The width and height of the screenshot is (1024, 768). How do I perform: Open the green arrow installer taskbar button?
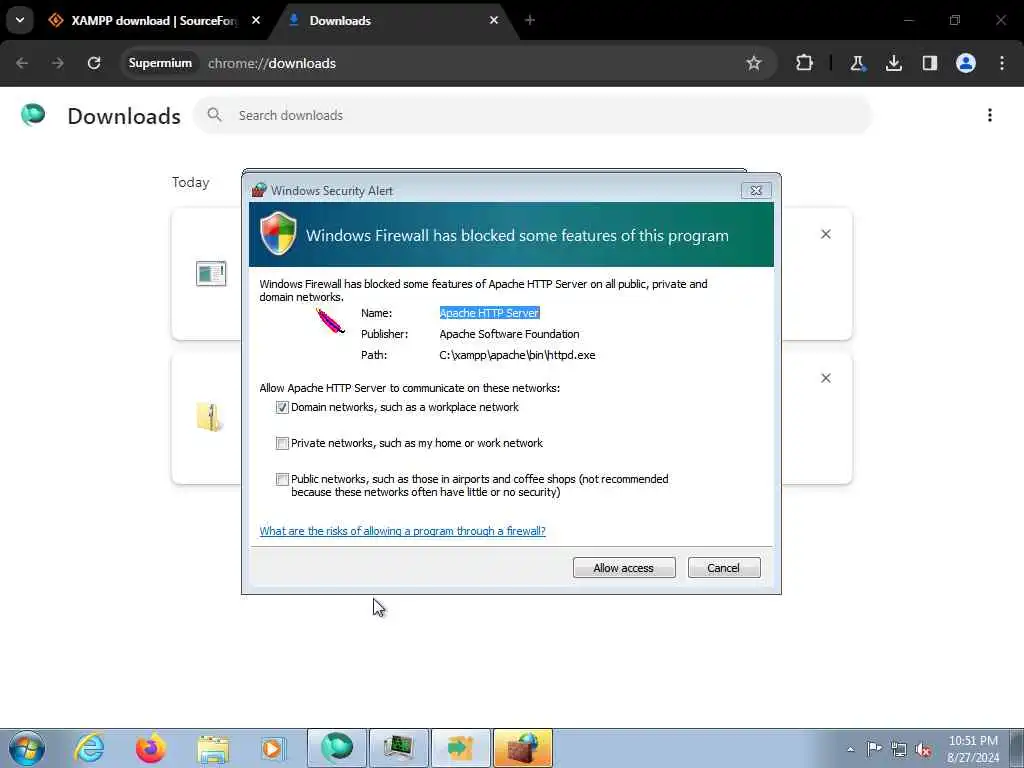(x=460, y=748)
